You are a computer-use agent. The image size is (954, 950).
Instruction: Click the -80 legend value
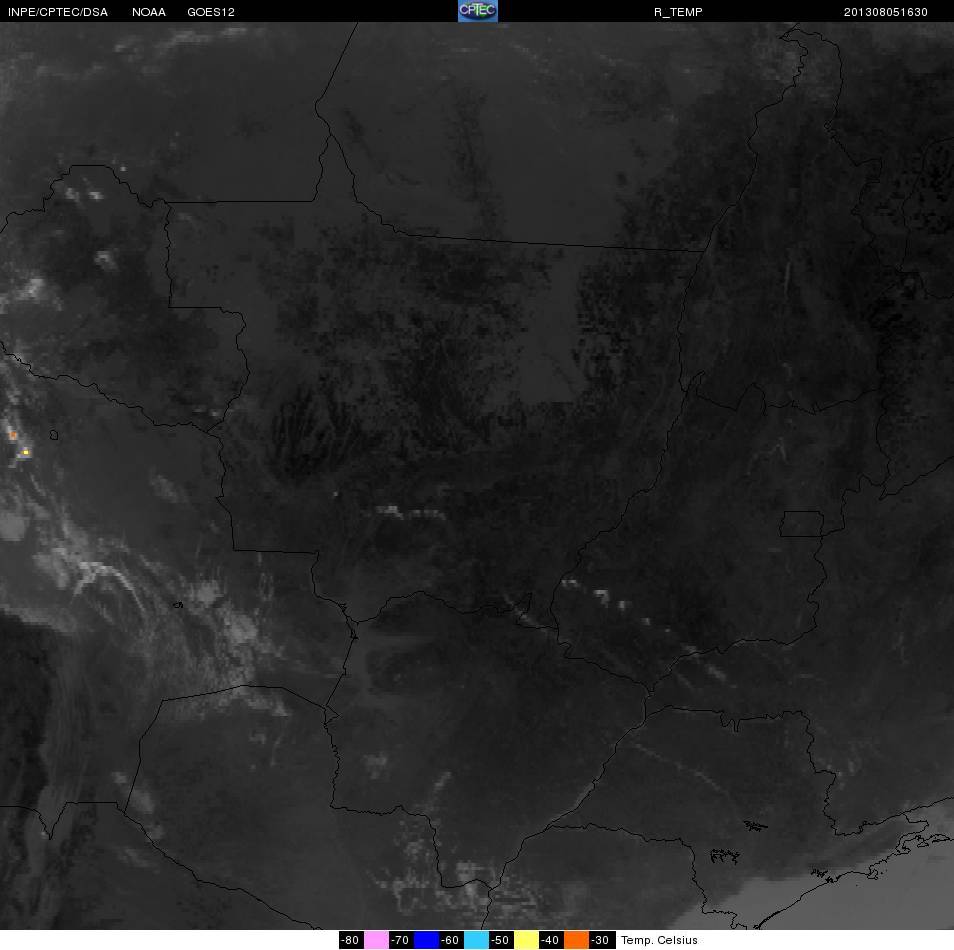(x=351, y=940)
